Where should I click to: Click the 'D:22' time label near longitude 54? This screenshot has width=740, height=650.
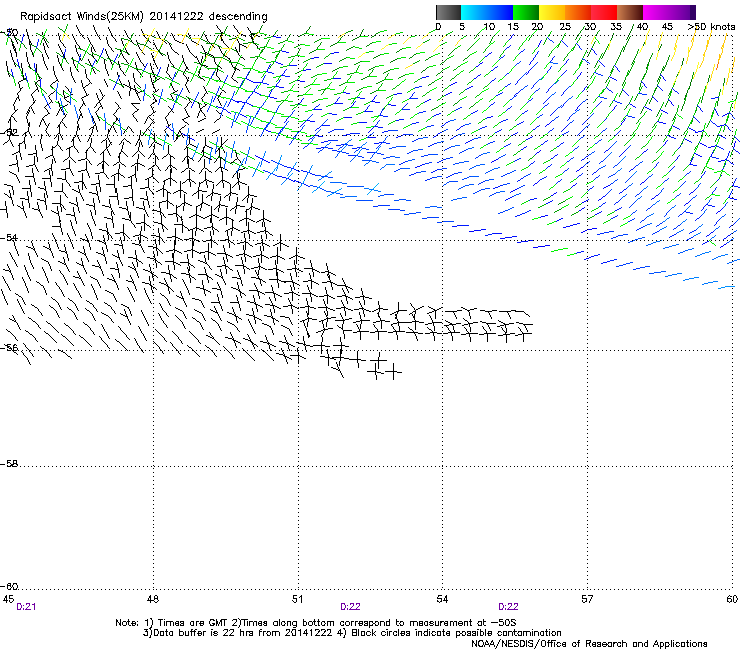pos(508,607)
